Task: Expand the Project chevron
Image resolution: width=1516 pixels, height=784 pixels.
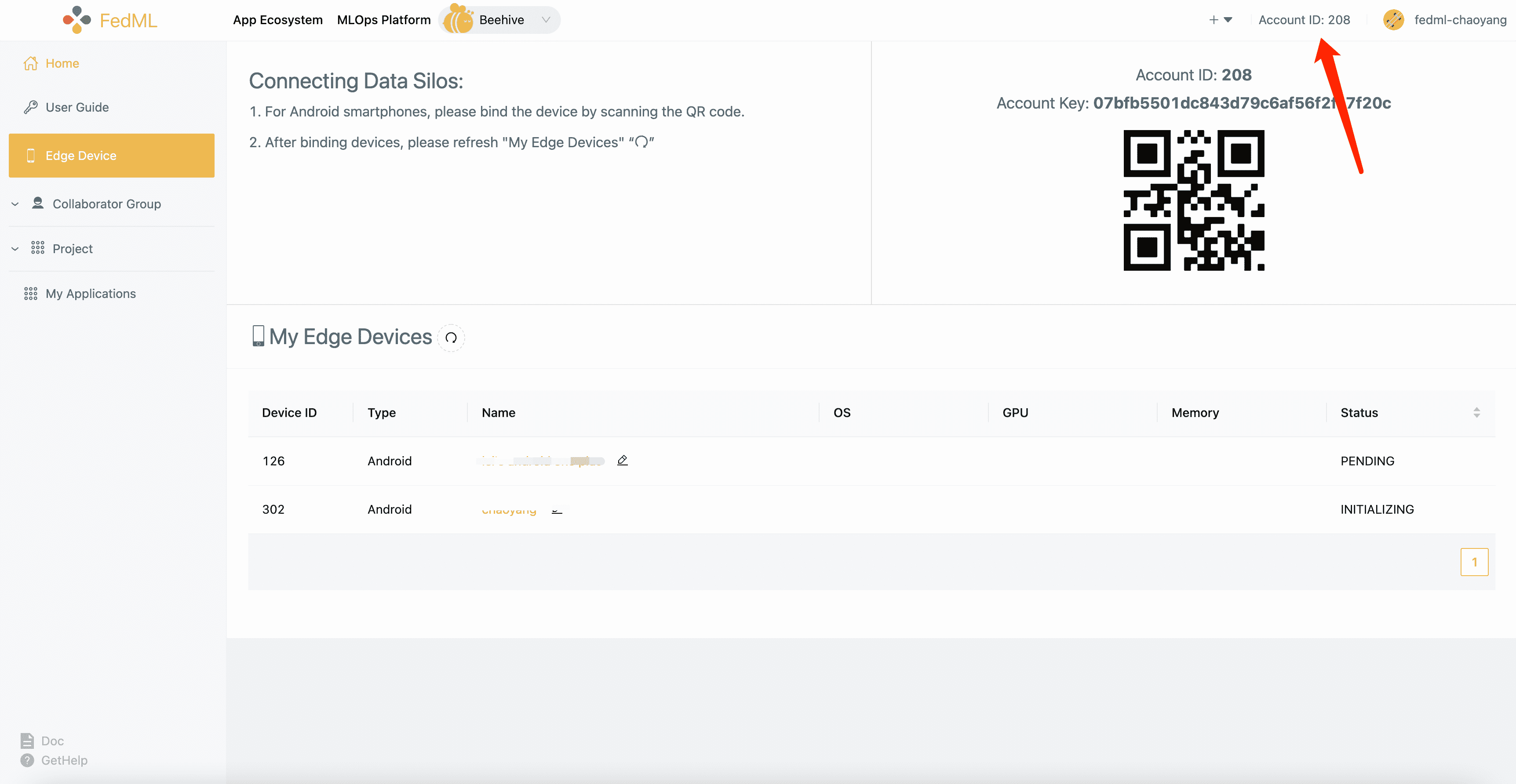Action: 15,249
